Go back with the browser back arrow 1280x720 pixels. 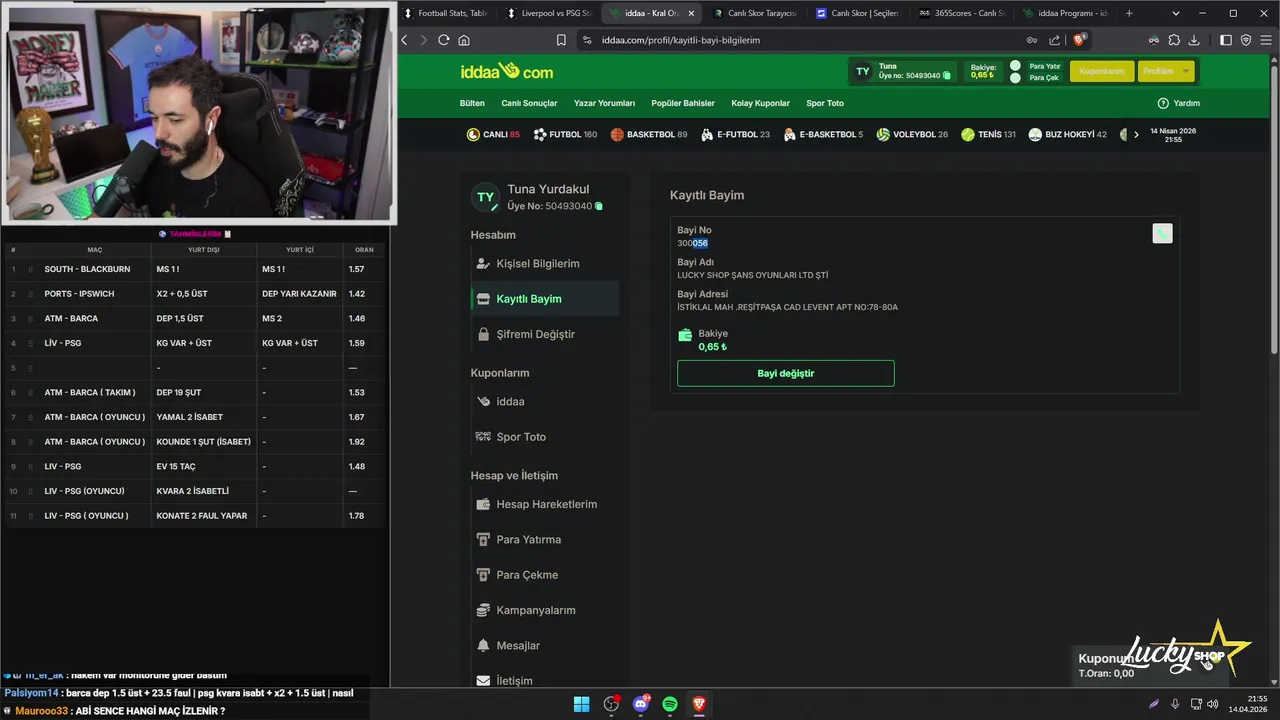pyautogui.click(x=404, y=40)
